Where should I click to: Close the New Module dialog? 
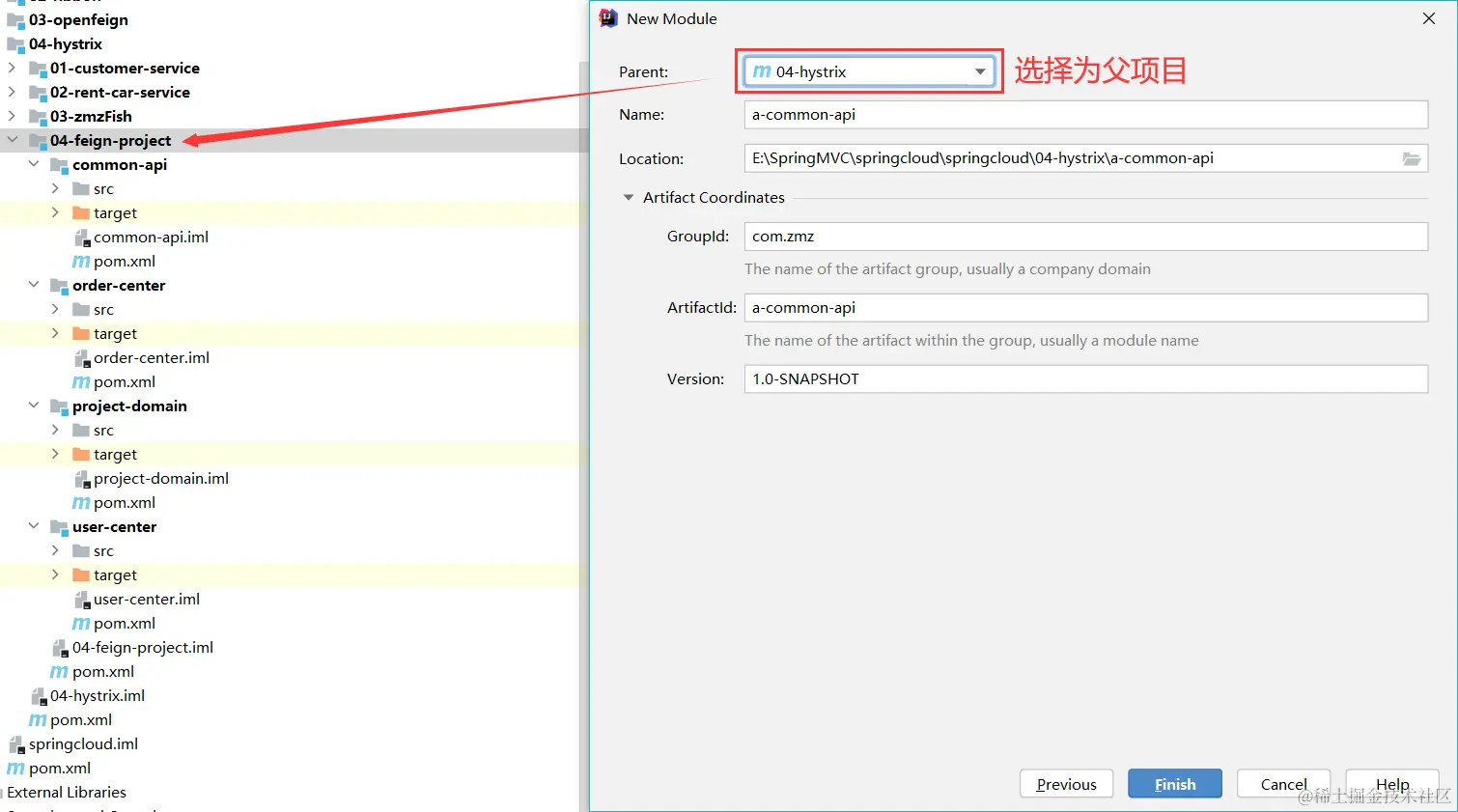click(1429, 18)
